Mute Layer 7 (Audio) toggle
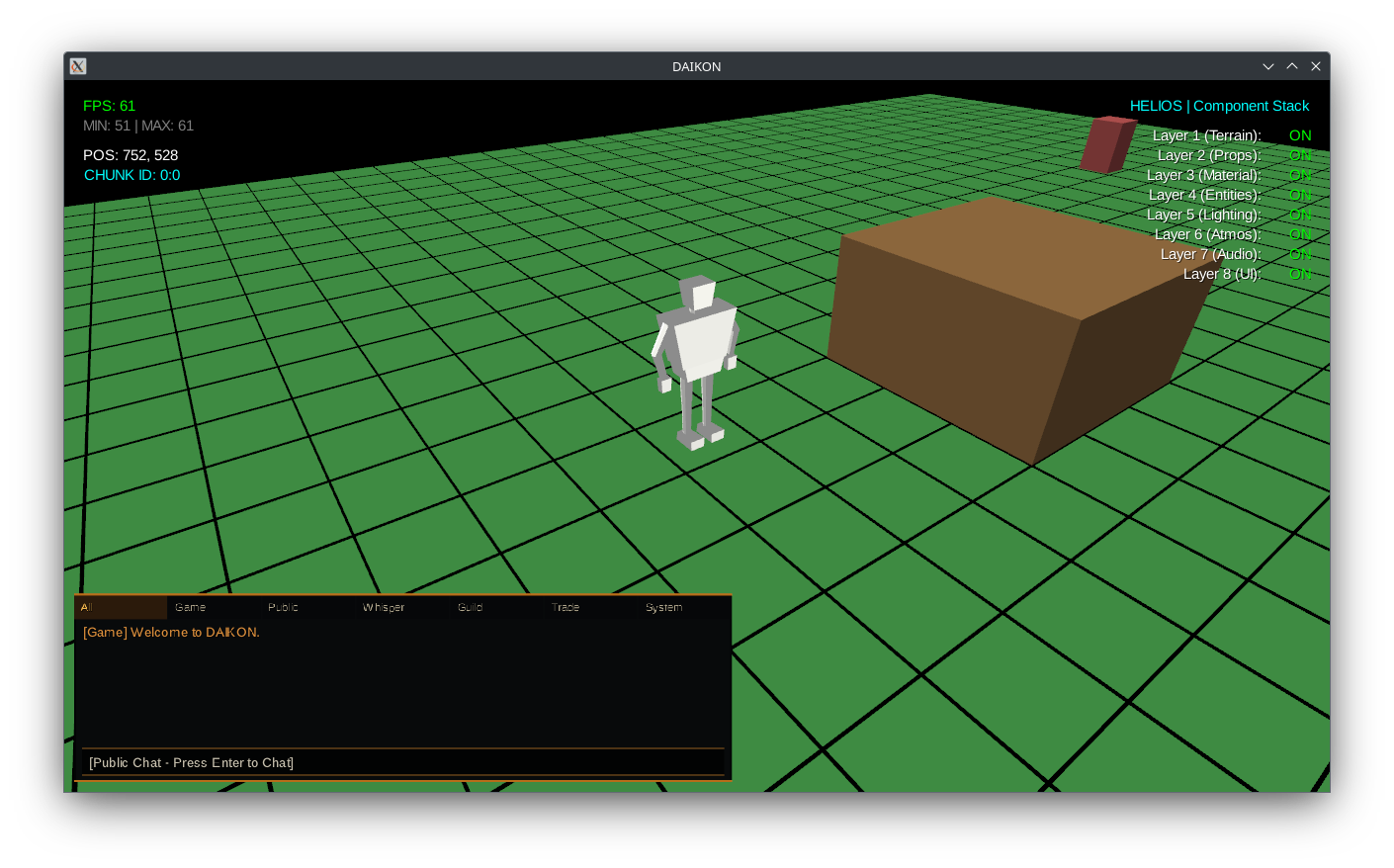The image size is (1394, 868). [x=1300, y=254]
